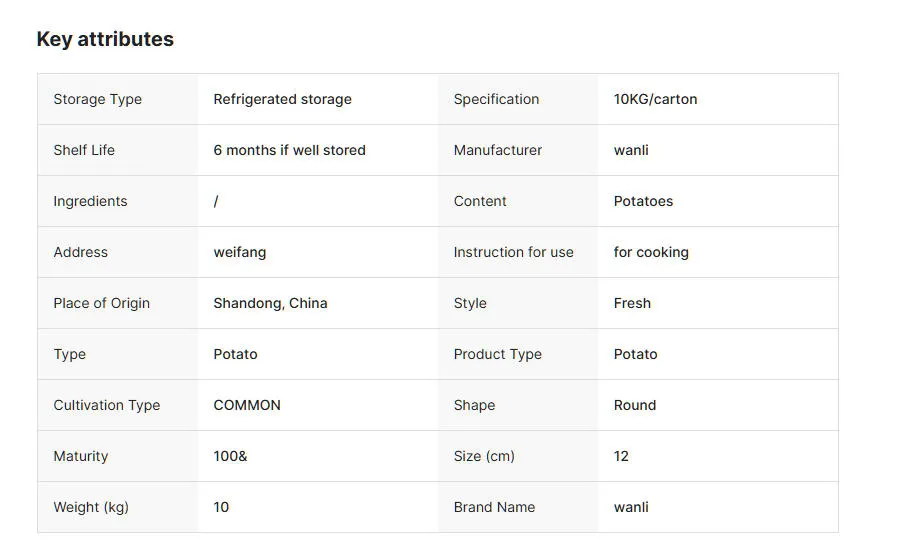
Task: Click the Address value weifang
Action: [x=240, y=252]
